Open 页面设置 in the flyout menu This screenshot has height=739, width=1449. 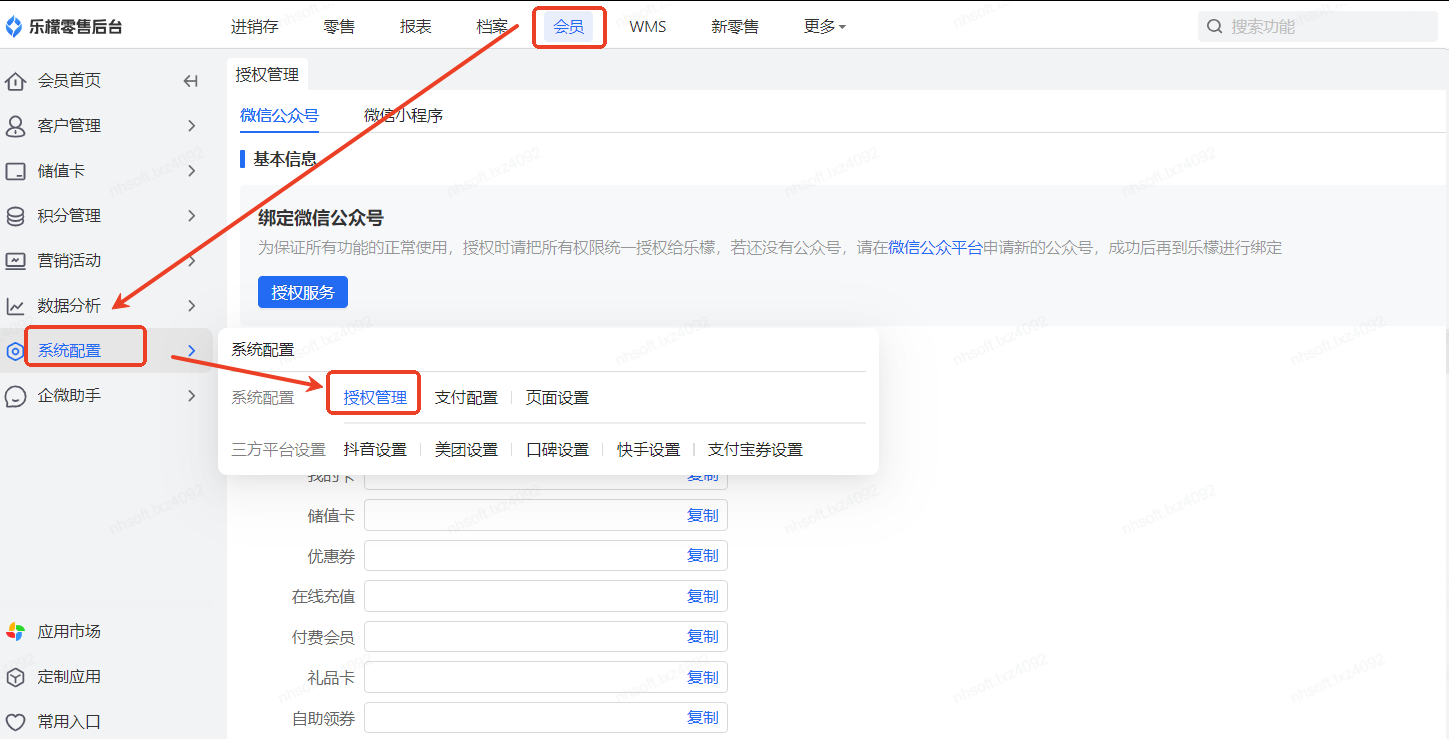(557, 397)
